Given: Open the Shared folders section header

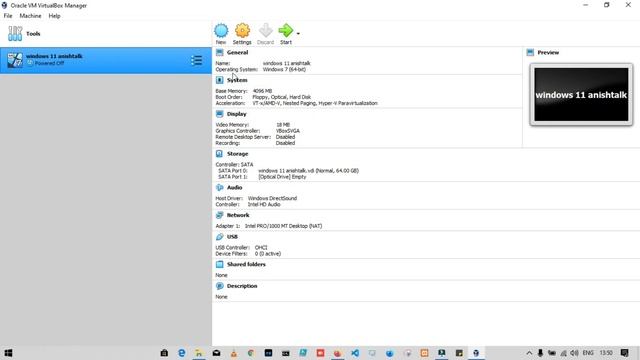Looking at the screenshot, I should [x=246, y=264].
